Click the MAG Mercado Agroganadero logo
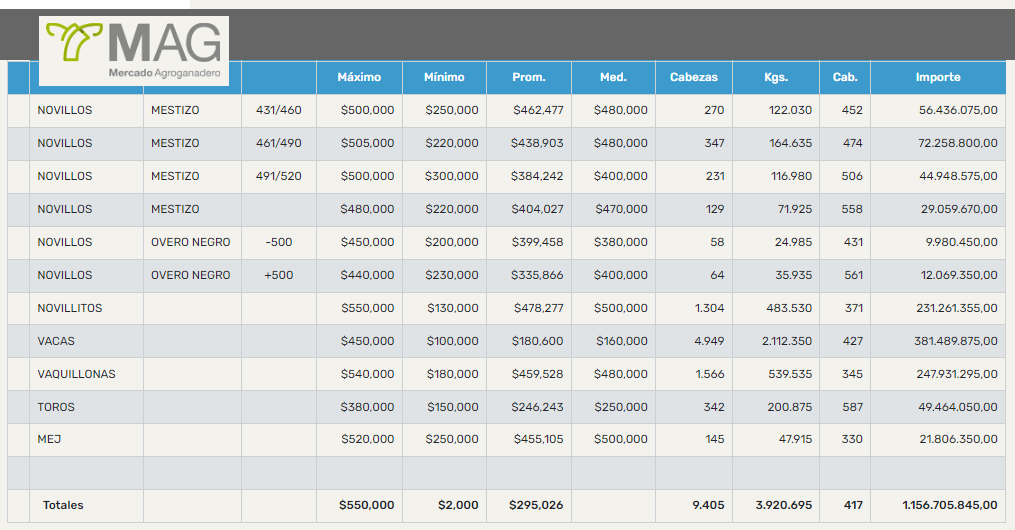Screen dimensions: 1015x530 (134, 50)
